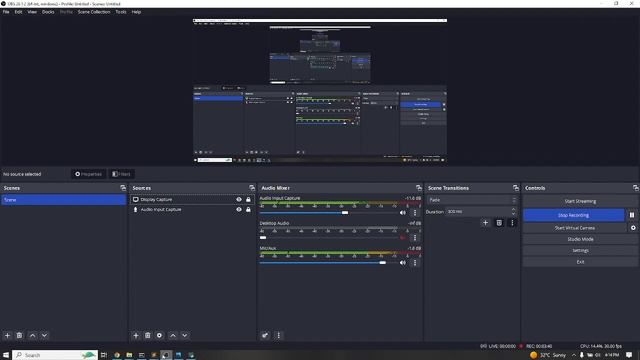Enable Studio Mode

click(580, 239)
